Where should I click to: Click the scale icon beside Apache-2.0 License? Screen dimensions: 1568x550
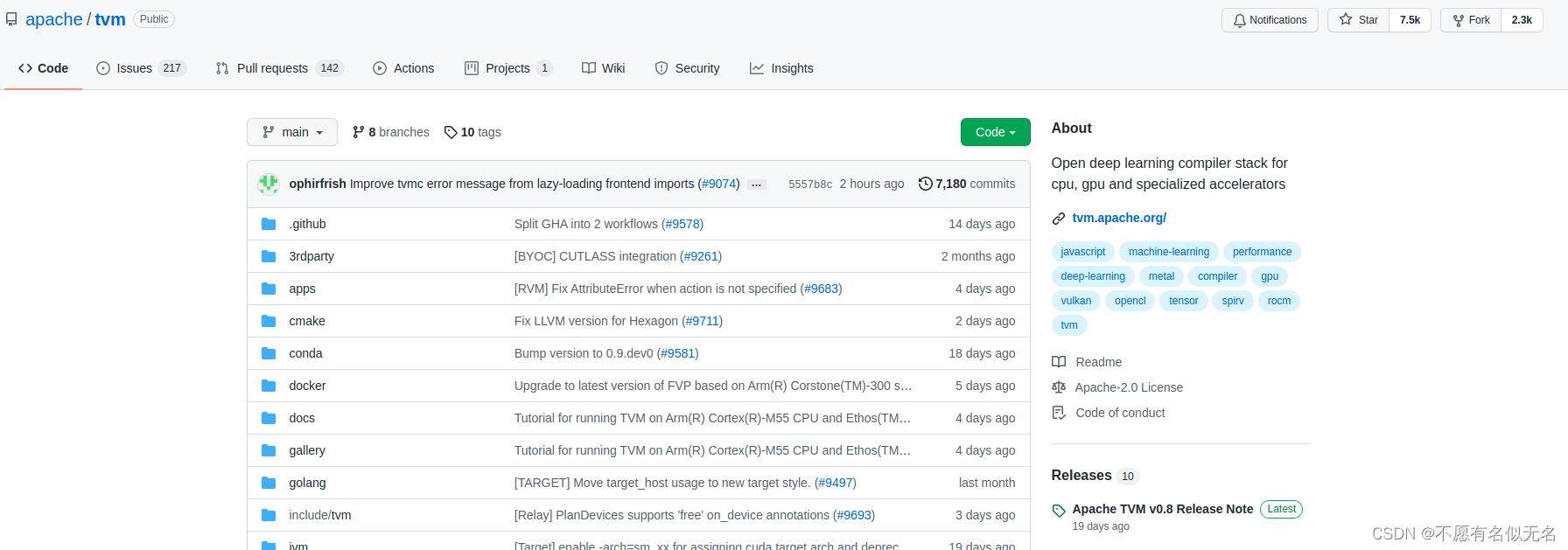pyautogui.click(x=1059, y=387)
